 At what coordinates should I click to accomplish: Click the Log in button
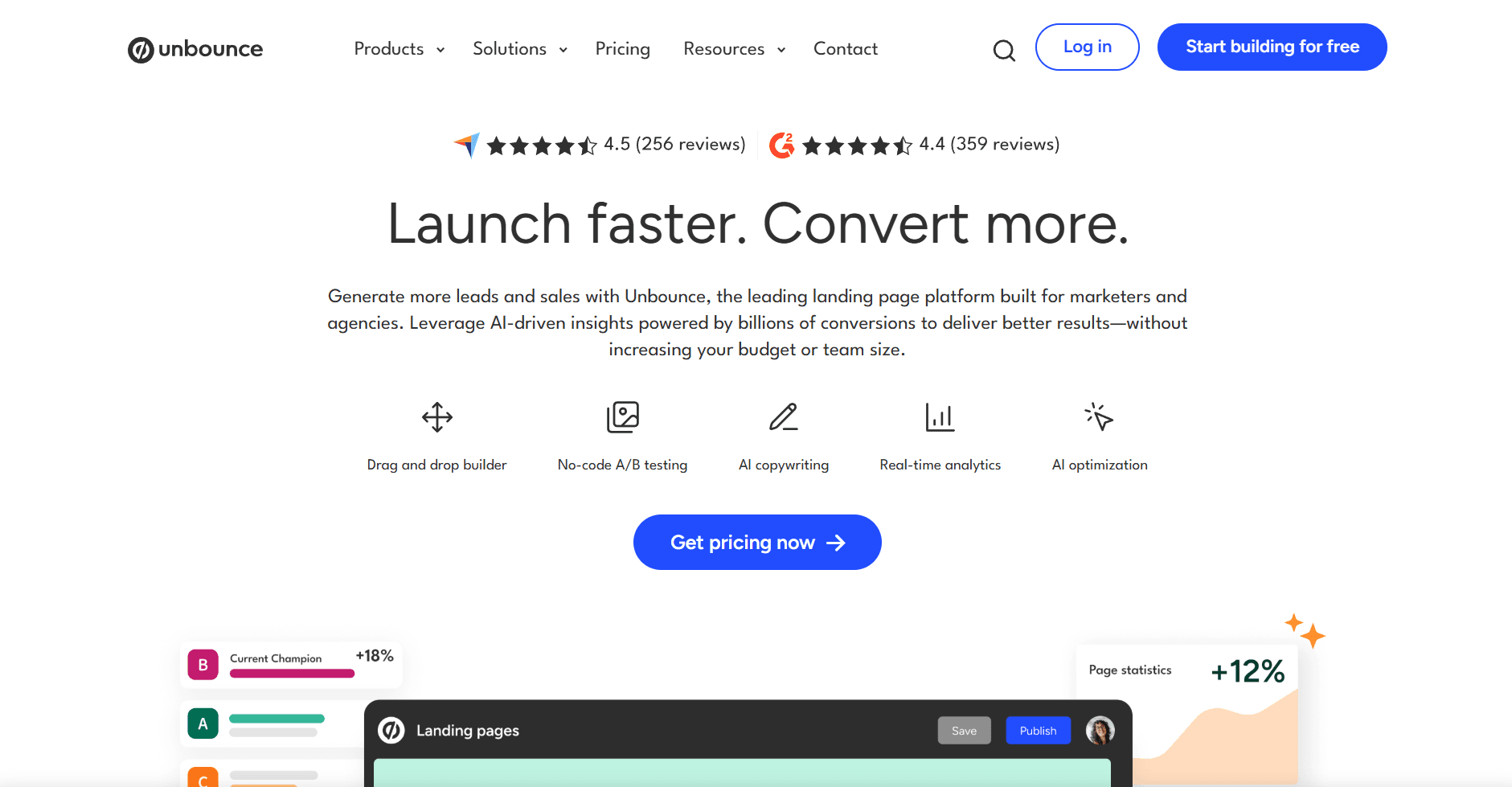(x=1088, y=47)
